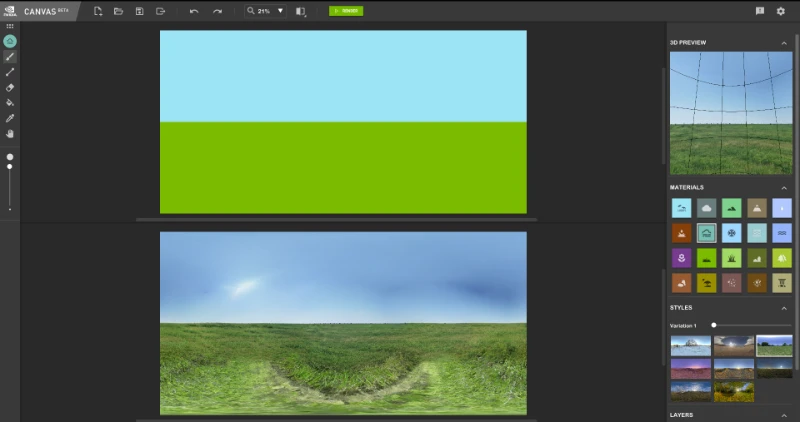Image resolution: width=800 pixels, height=422 pixels.
Task: Pick the light blue sky material
Action: point(681,208)
